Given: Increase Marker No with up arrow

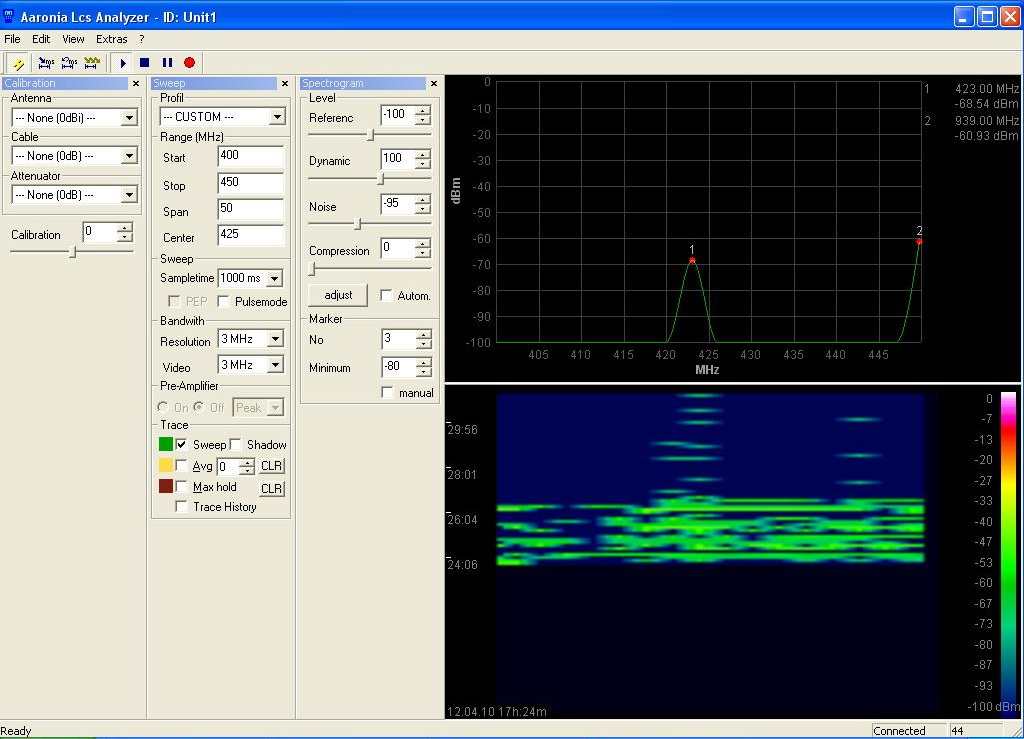Looking at the screenshot, I should coord(424,335).
